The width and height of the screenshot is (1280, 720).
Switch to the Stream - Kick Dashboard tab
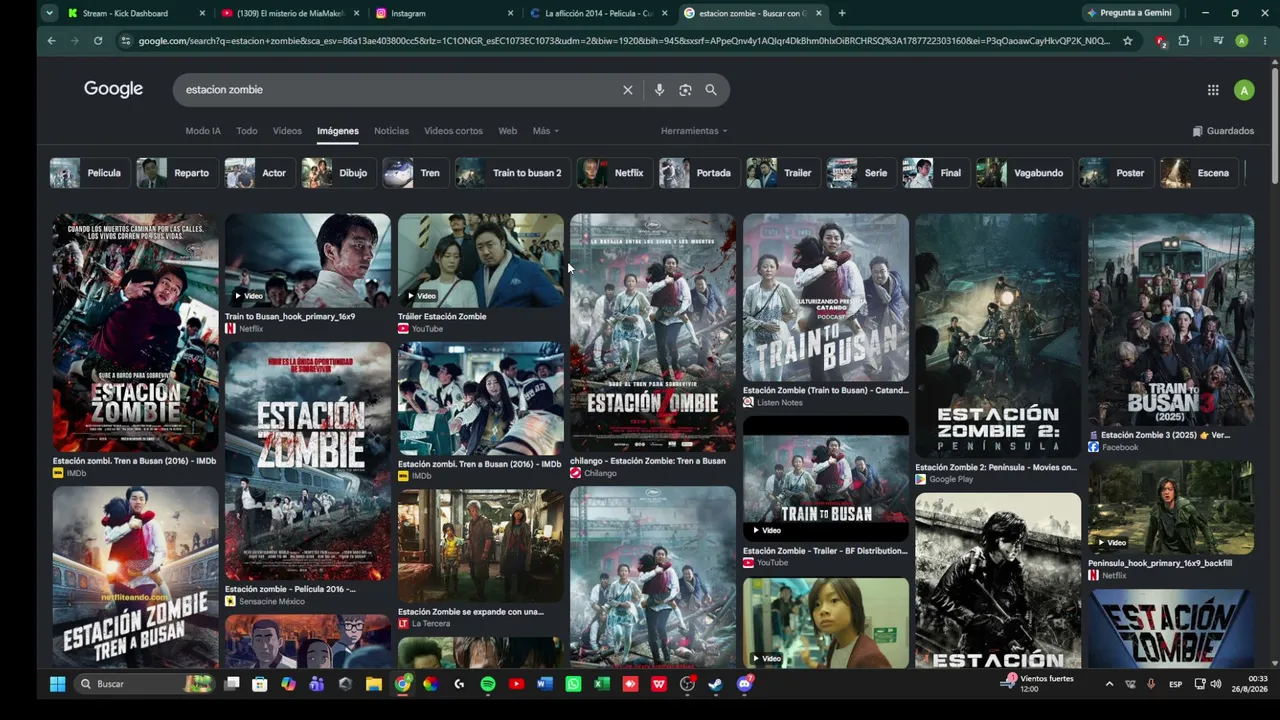click(136, 13)
